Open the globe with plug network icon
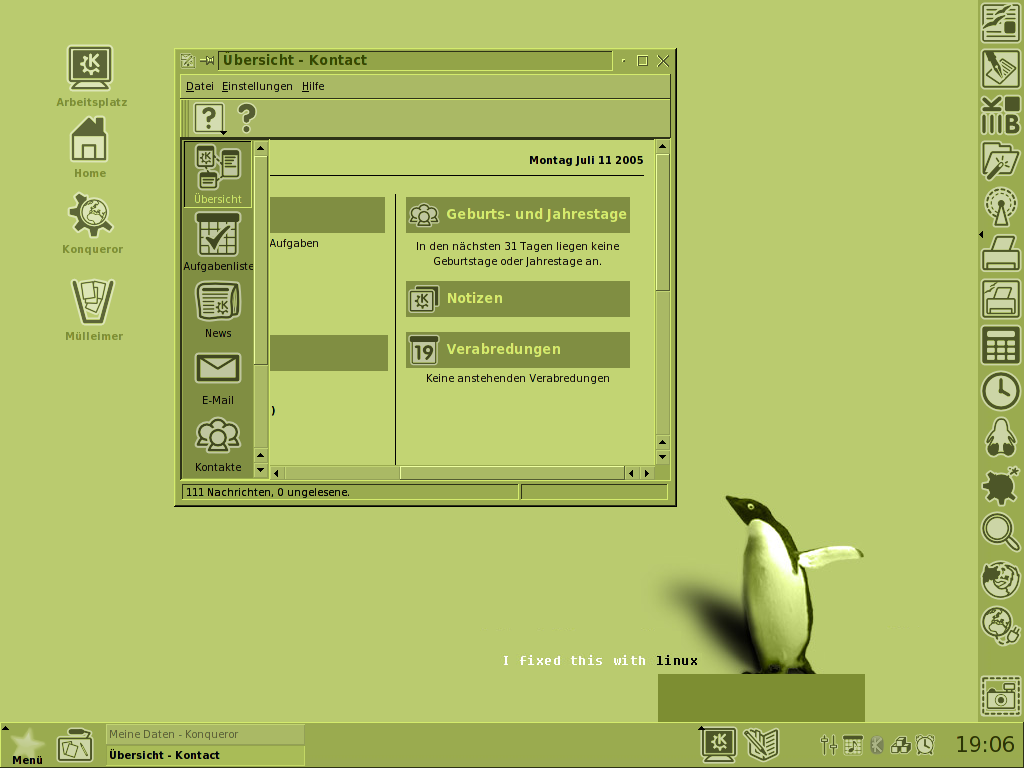Viewport: 1024px width, 768px height. 1000,626
